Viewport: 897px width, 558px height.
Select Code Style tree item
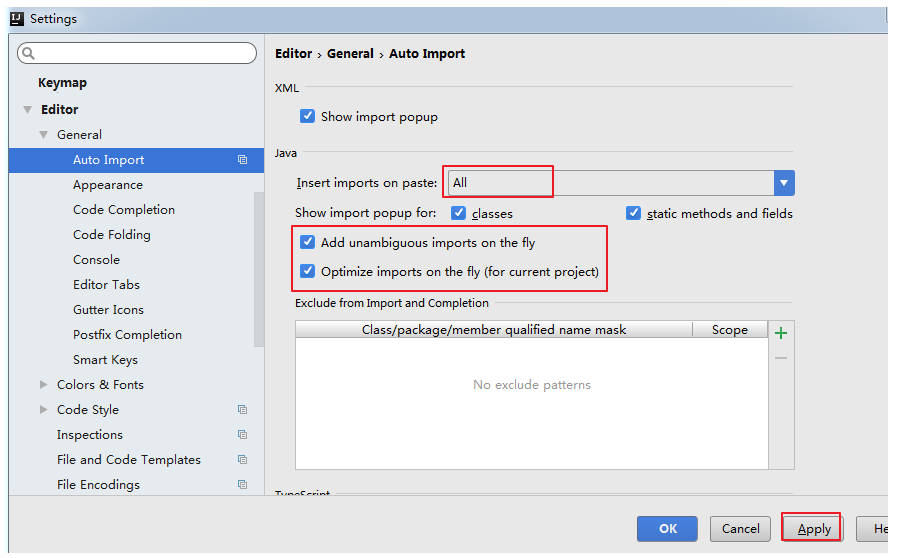88,410
